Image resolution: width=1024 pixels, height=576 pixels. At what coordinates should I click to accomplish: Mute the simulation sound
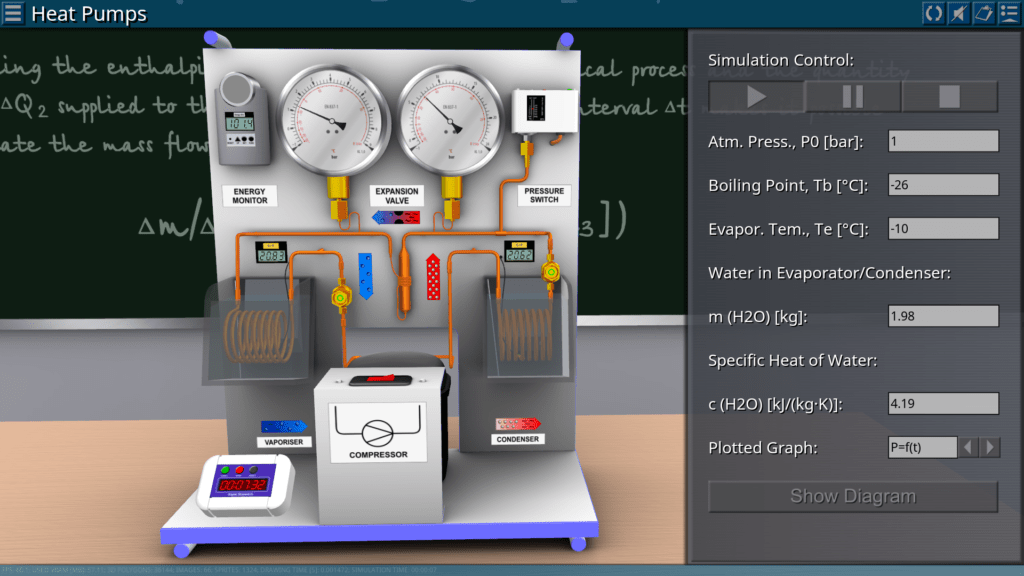[x=958, y=13]
